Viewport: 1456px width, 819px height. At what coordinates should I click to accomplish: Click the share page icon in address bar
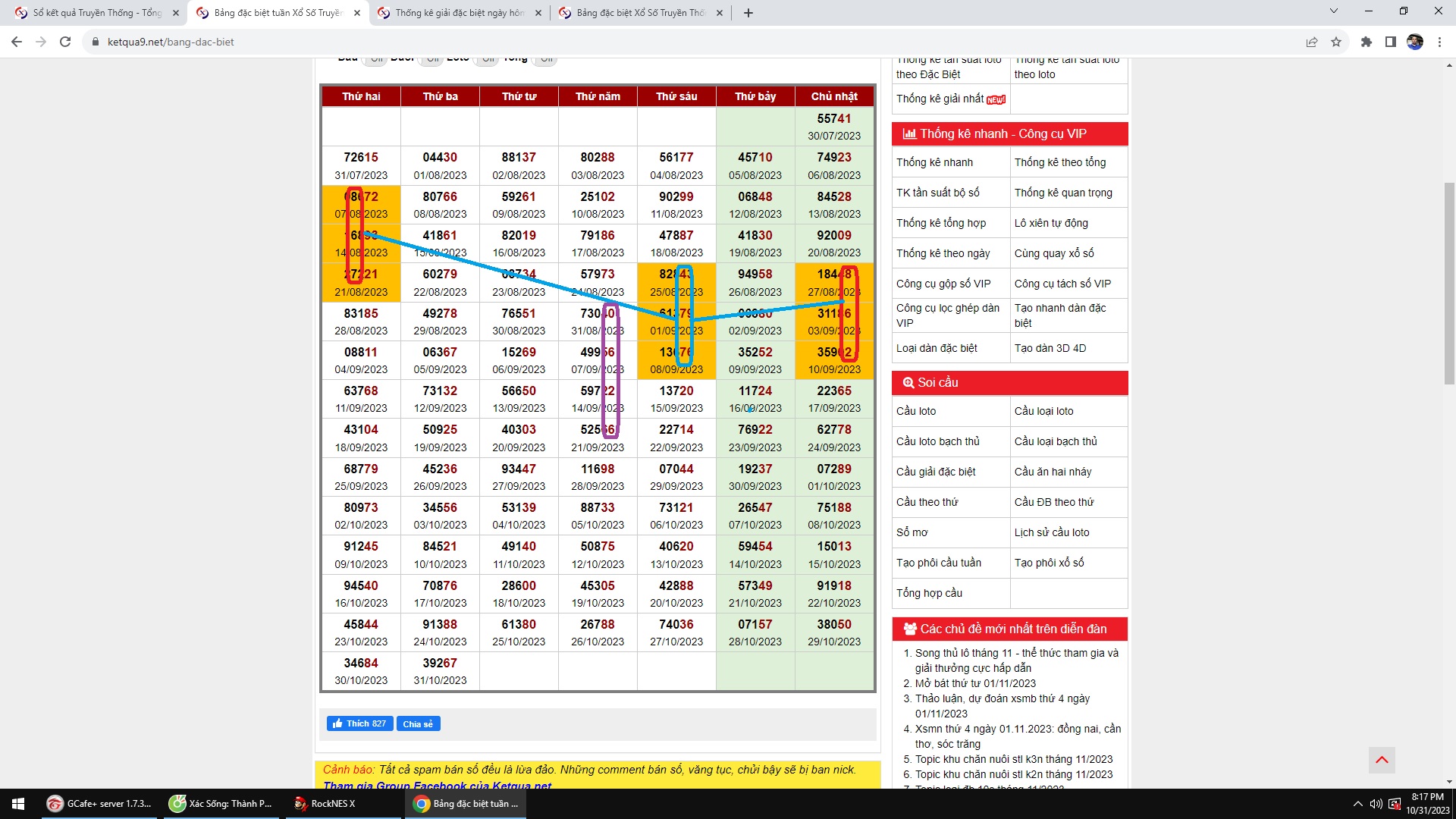click(1311, 42)
